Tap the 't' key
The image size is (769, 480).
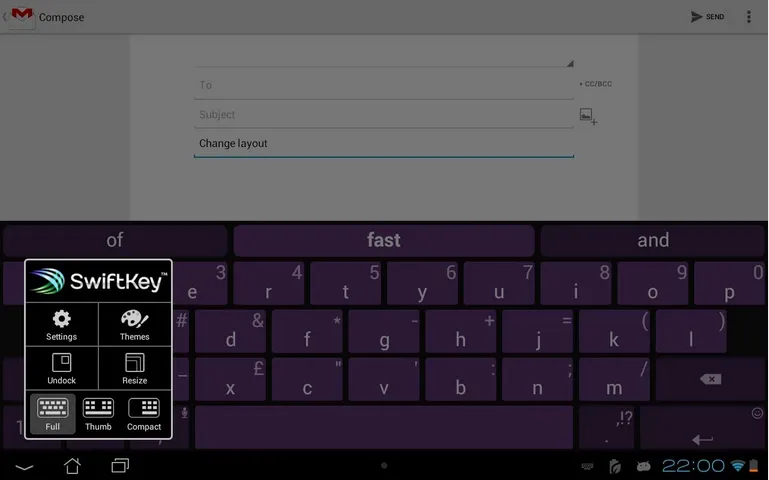(x=345, y=283)
